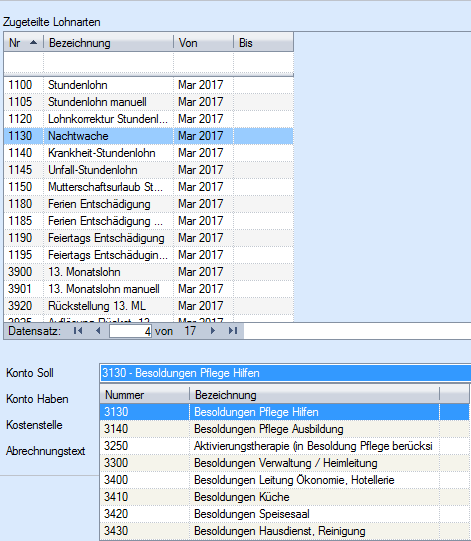The width and height of the screenshot is (471, 541).
Task: Go to next record arrow
Action: (213, 331)
